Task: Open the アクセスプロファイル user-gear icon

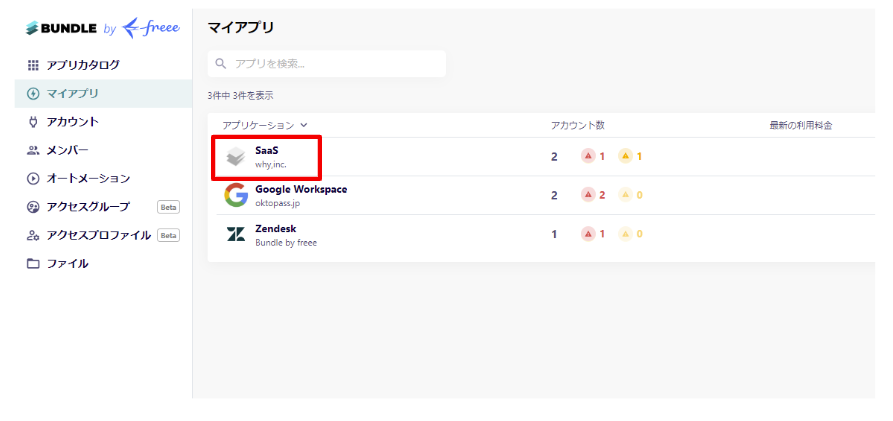Action: [33, 235]
